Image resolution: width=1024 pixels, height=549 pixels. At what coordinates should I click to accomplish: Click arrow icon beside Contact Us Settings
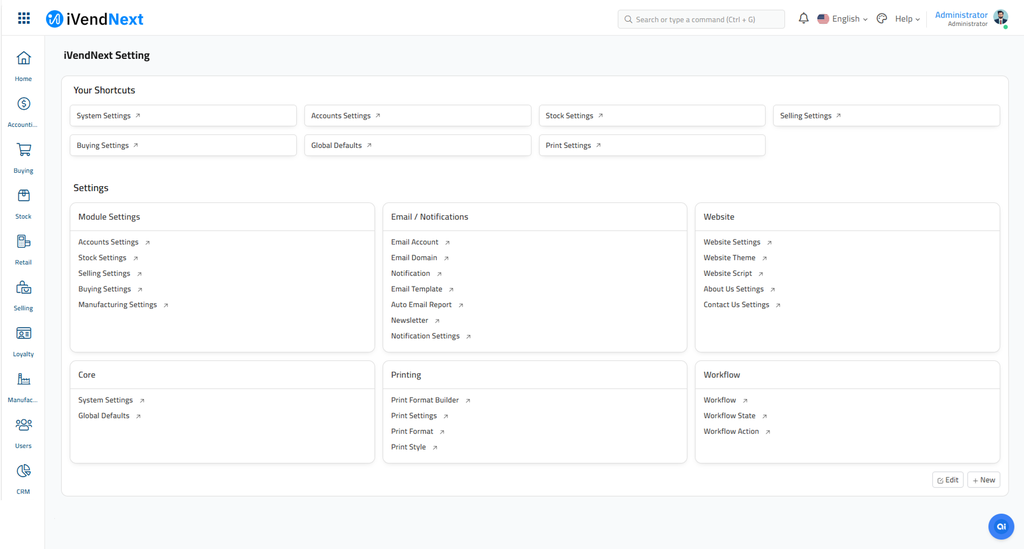pyautogui.click(x=778, y=305)
